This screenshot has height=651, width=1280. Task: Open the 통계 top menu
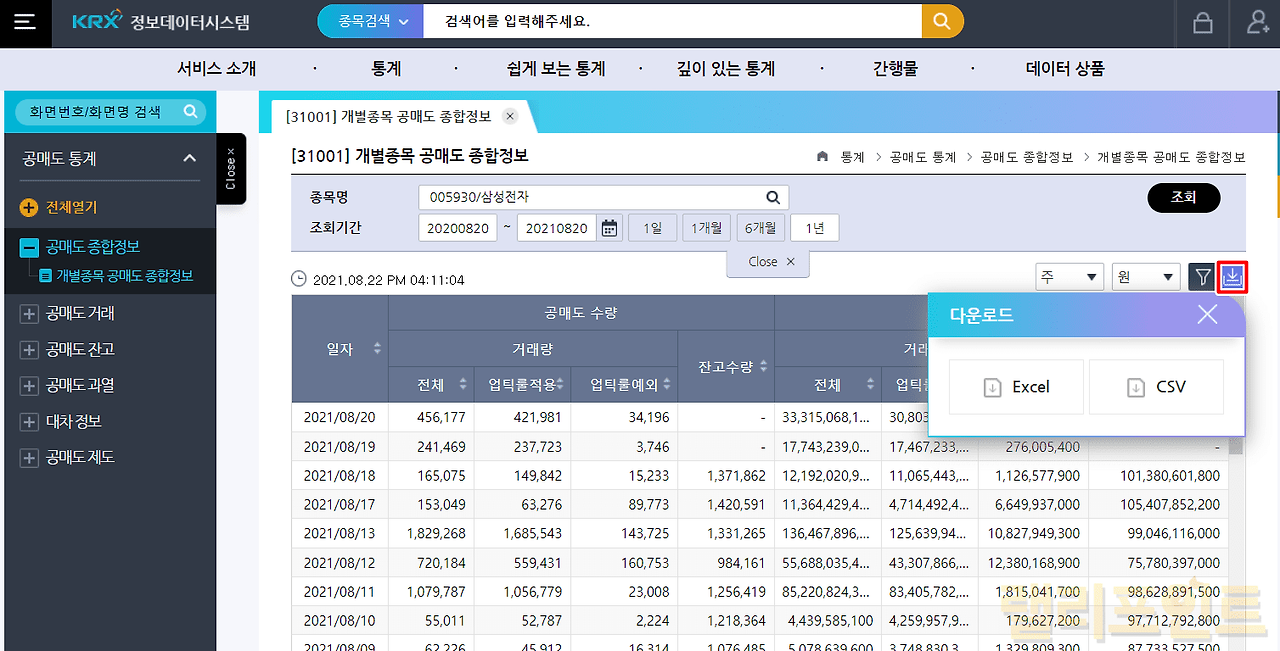click(386, 69)
